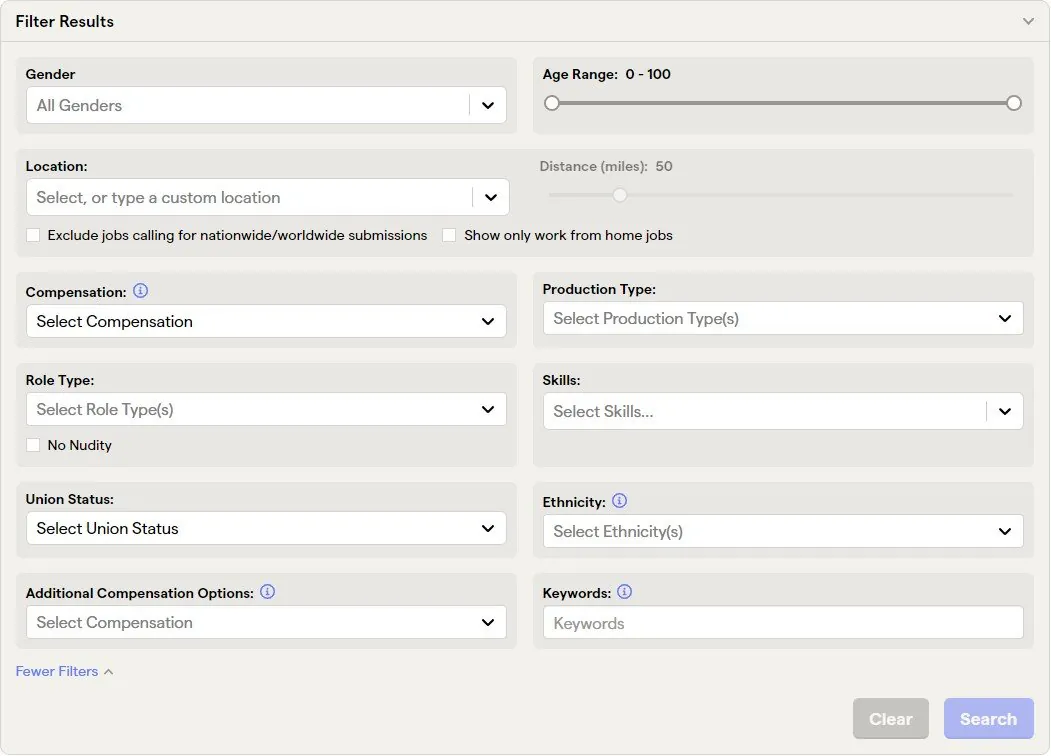Click the info icon next to Ethnicity
The width and height of the screenshot is (1051, 756).
(x=620, y=501)
